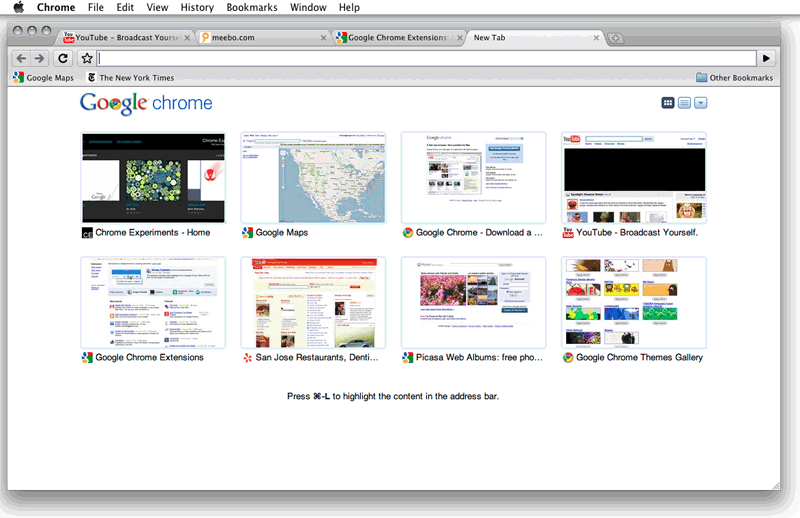Click Picasa Web Albums: free pho... link

[x=479, y=357]
